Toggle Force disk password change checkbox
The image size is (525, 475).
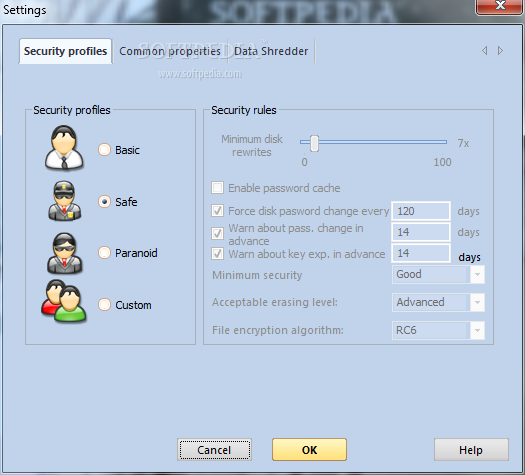pos(218,211)
